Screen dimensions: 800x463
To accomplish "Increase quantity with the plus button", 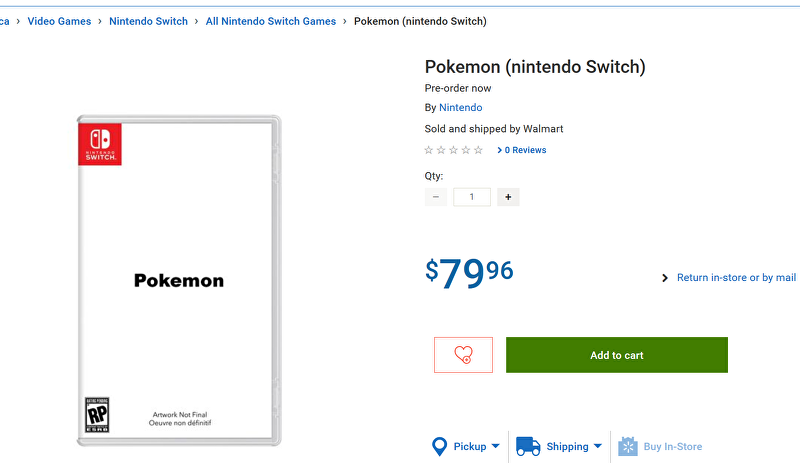I will click(x=508, y=197).
